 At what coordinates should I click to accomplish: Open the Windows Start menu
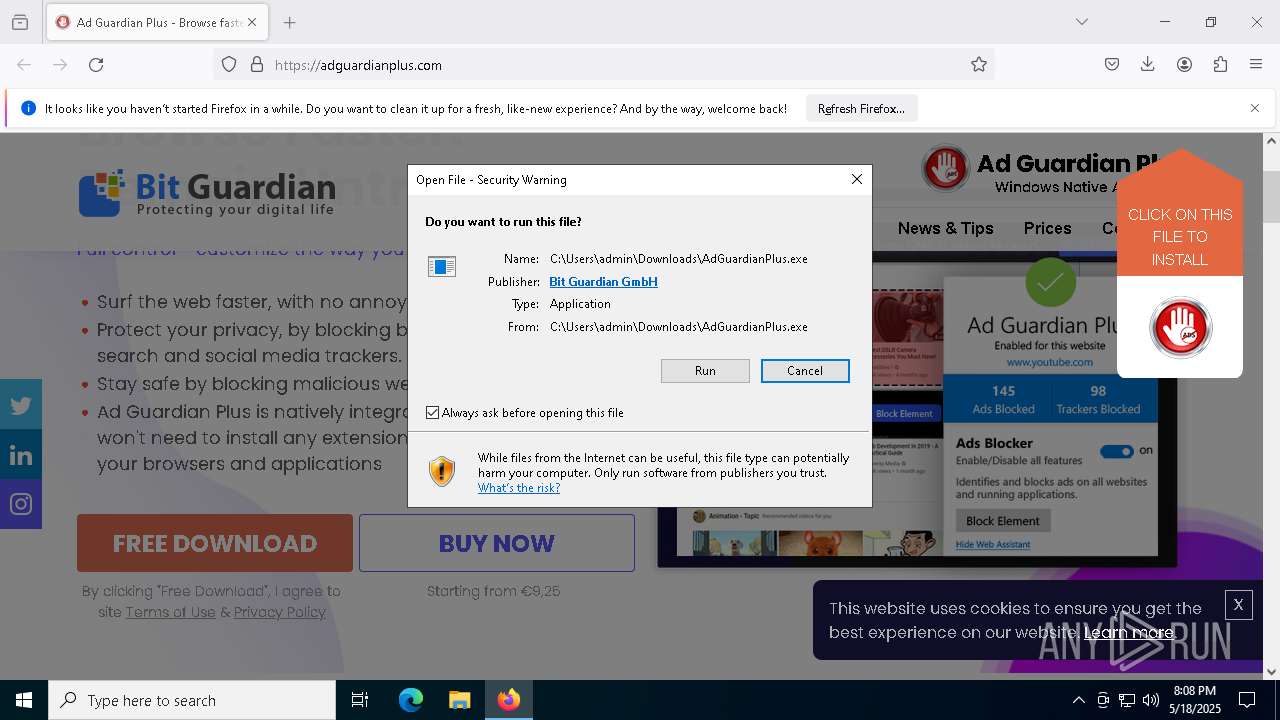coord(24,700)
